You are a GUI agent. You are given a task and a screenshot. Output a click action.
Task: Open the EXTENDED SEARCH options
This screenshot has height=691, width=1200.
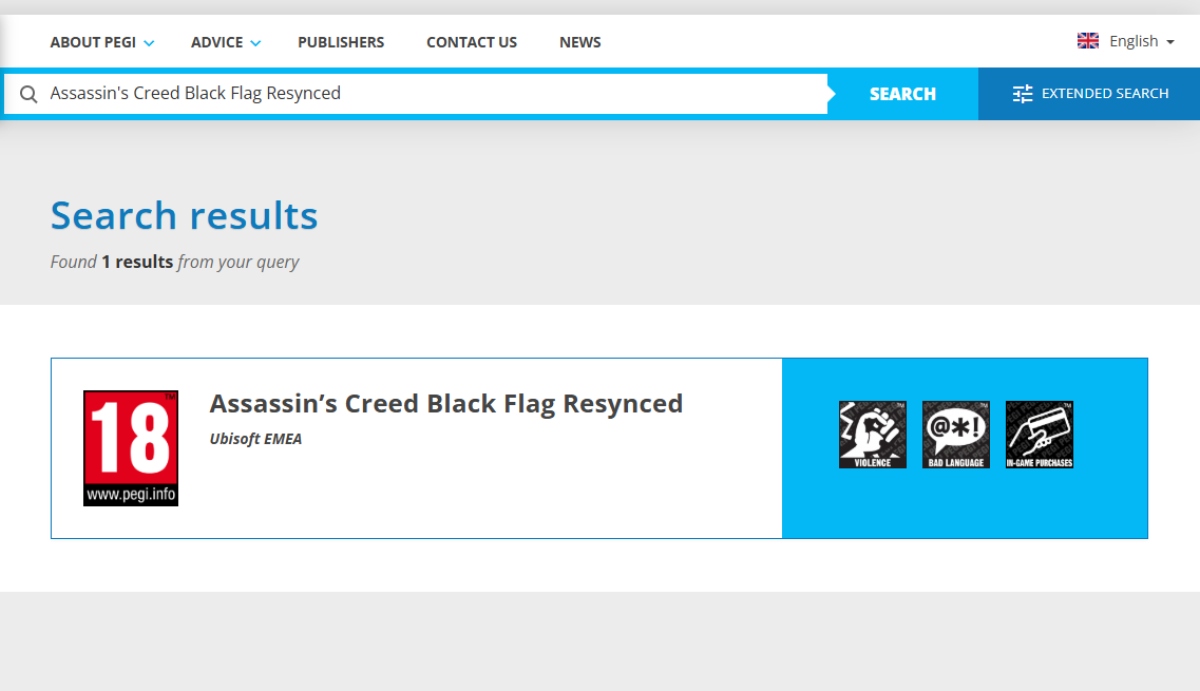tap(1104, 94)
